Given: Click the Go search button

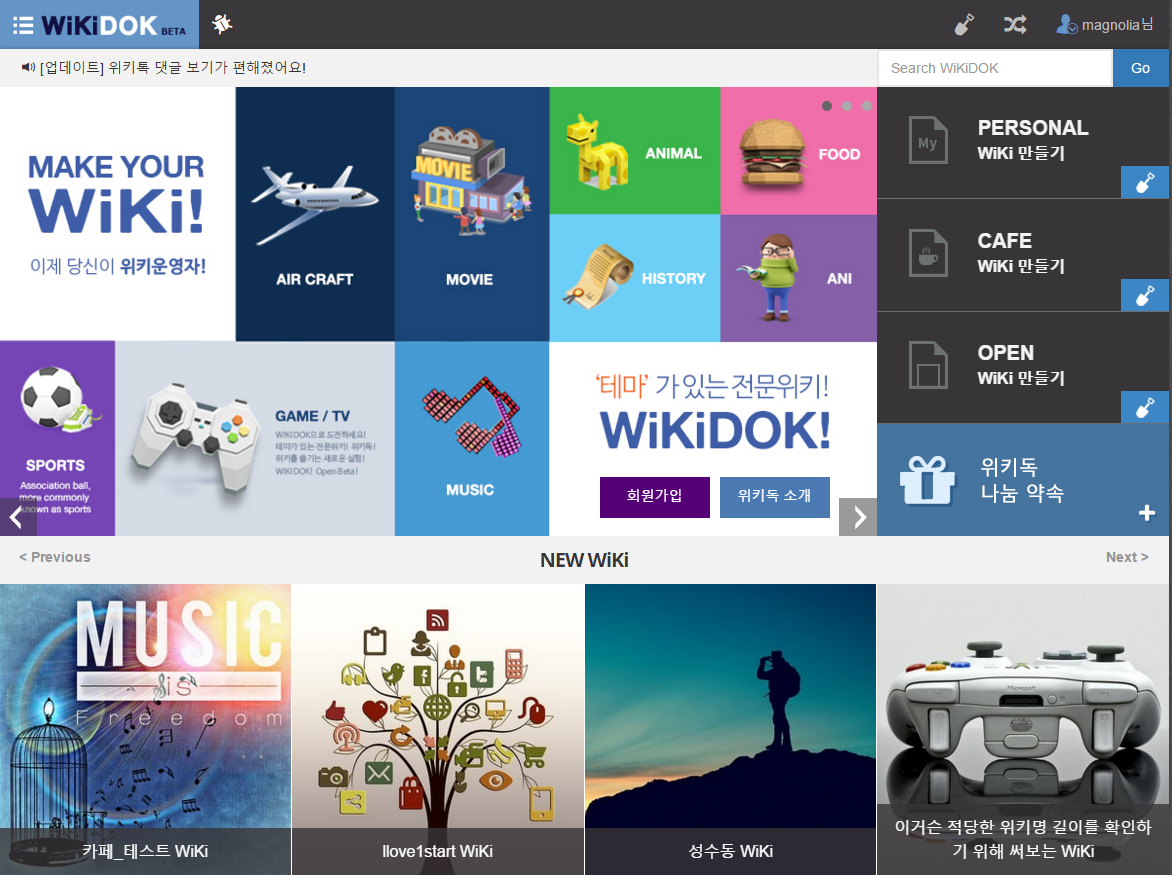Looking at the screenshot, I should coord(1141,68).
